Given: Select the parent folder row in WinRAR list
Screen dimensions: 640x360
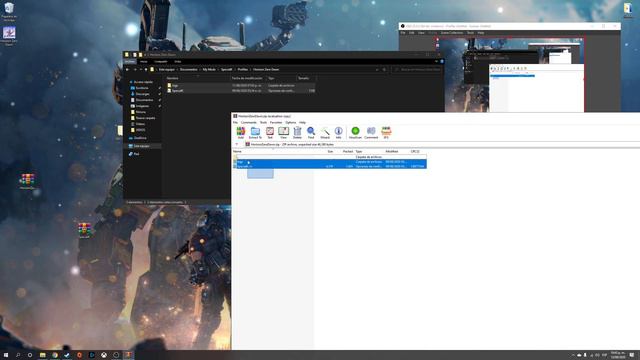Looking at the screenshot, I should (329, 157).
